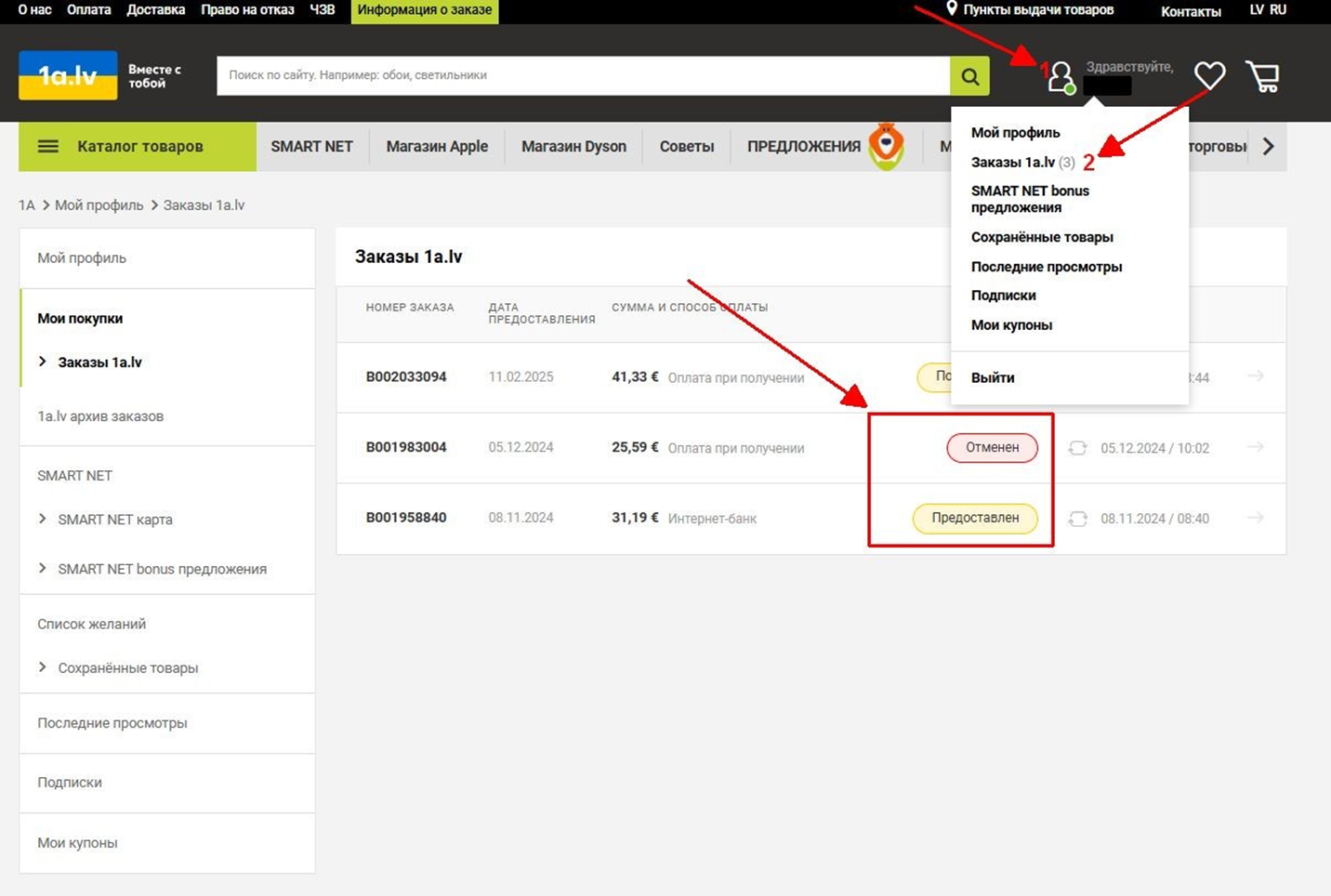
Task: Open order B002033094 details arrow
Action: (x=1256, y=376)
